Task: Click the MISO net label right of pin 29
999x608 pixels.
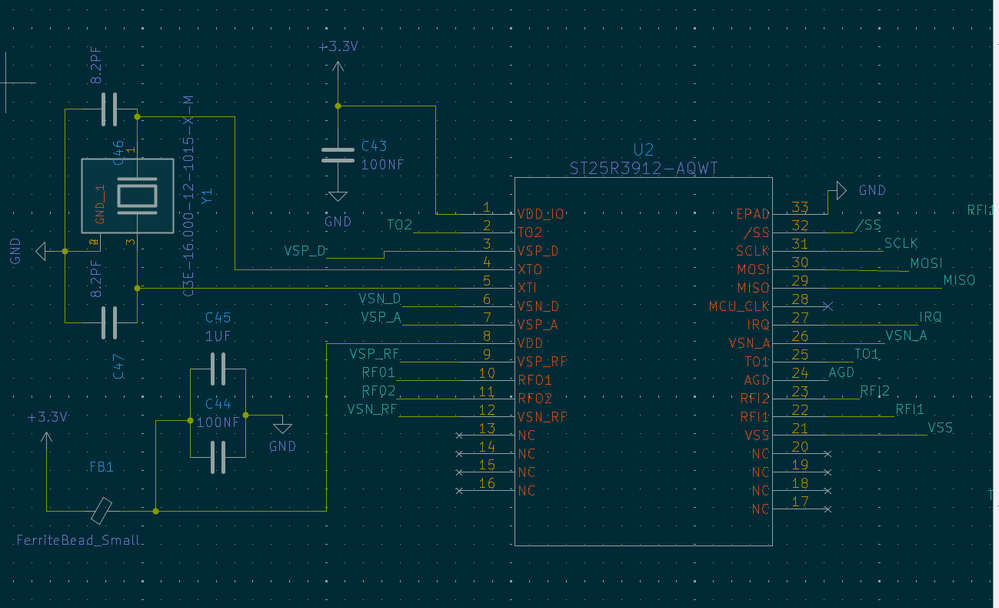Action: [959, 280]
